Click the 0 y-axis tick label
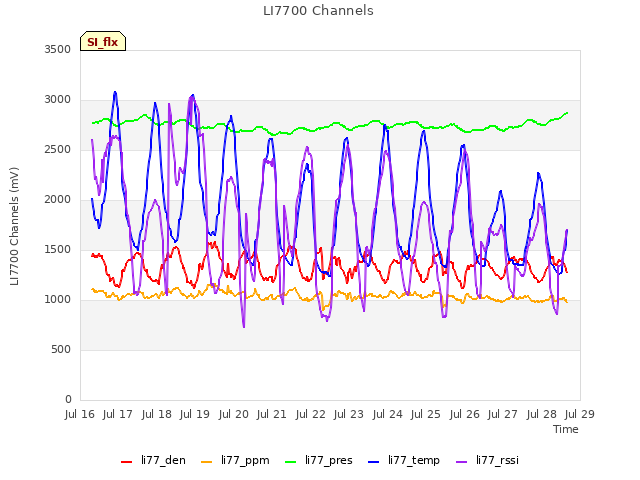 [68, 399]
